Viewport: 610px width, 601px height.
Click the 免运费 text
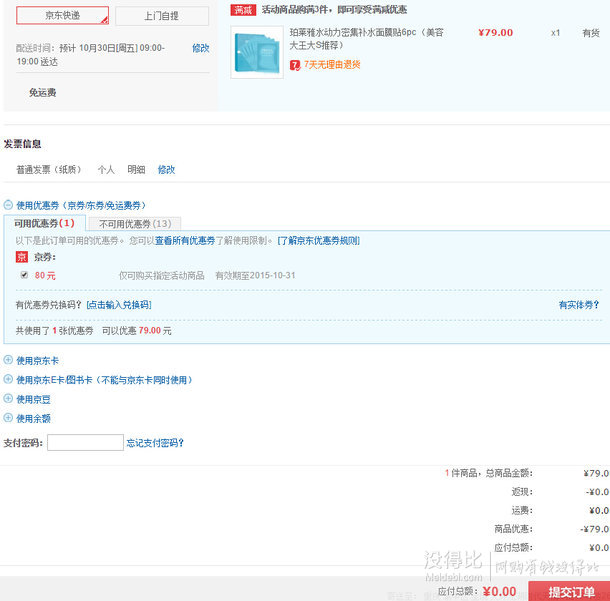[x=43, y=93]
